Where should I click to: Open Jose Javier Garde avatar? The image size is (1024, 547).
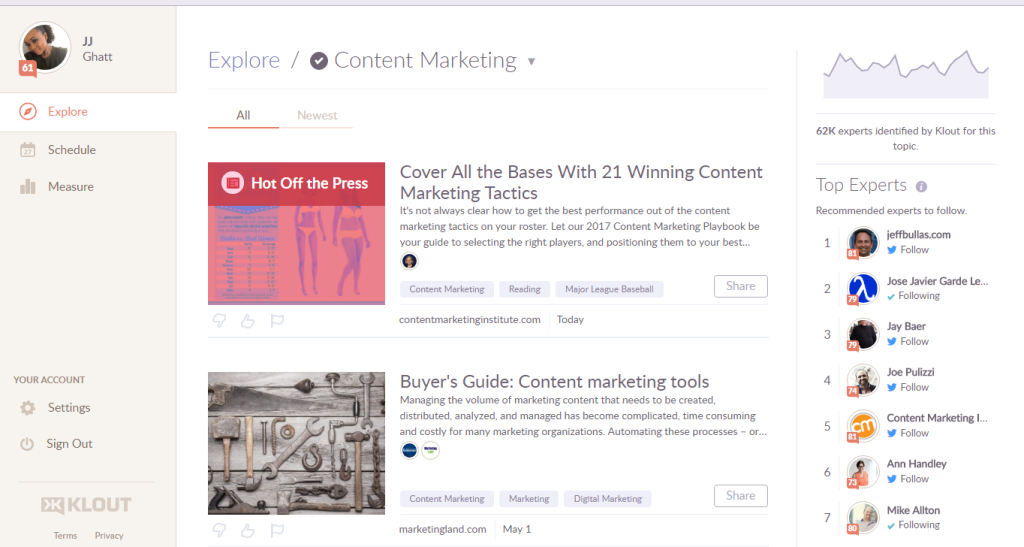pyautogui.click(x=863, y=289)
